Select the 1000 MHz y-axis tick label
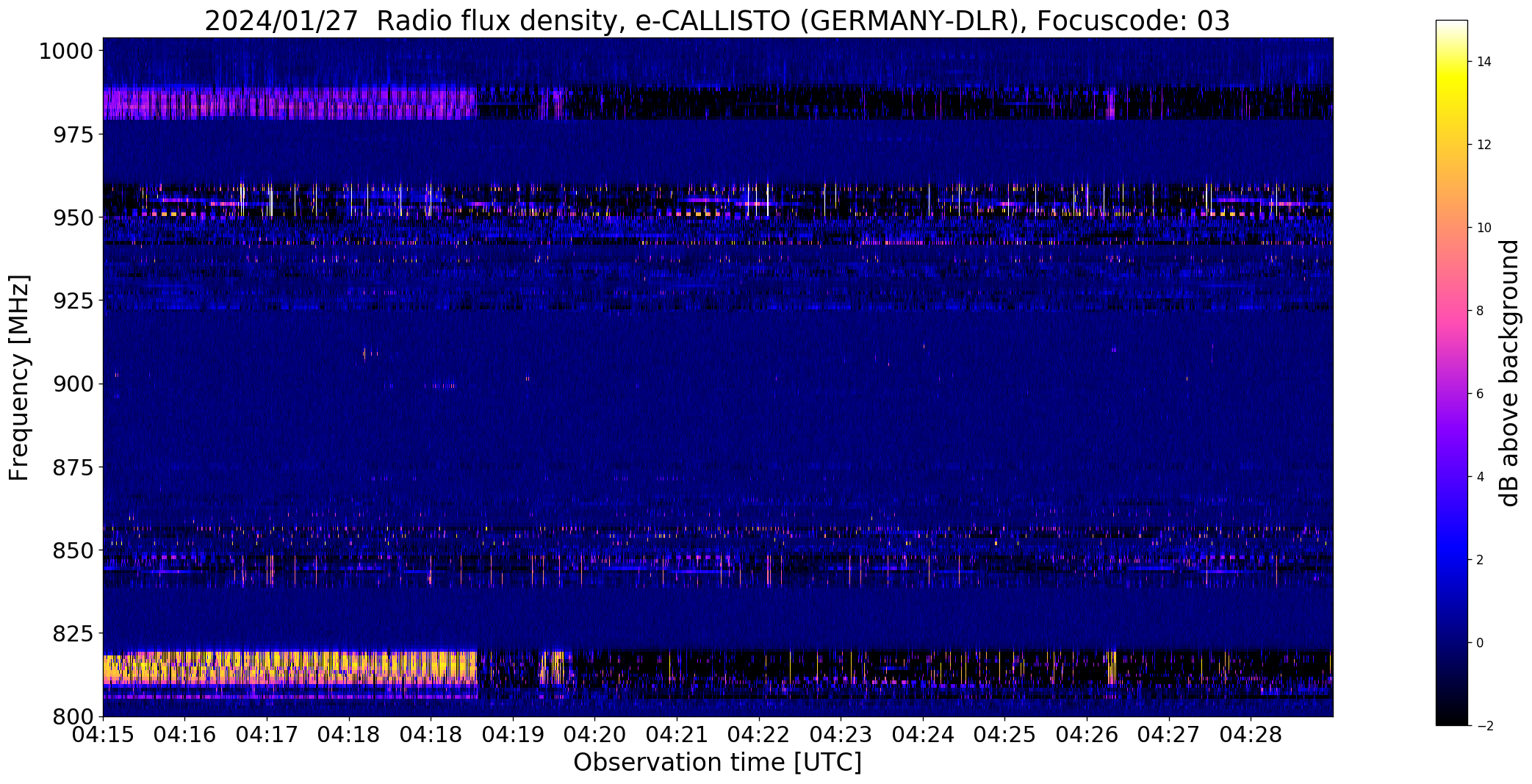Viewport: 1532px width, 784px height. [66, 51]
